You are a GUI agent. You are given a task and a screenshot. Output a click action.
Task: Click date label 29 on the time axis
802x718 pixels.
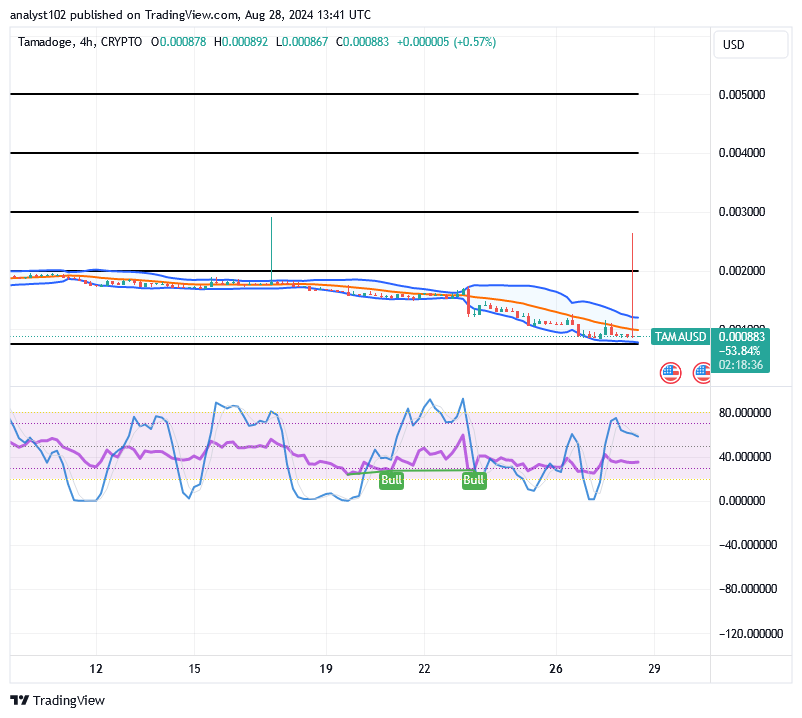[654, 669]
